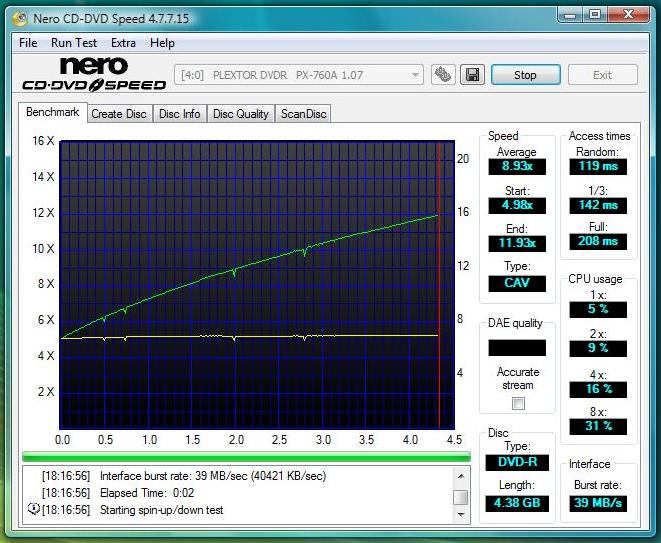The width and height of the screenshot is (661, 543).
Task: Open the options wrench icon
Action: [x=443, y=75]
